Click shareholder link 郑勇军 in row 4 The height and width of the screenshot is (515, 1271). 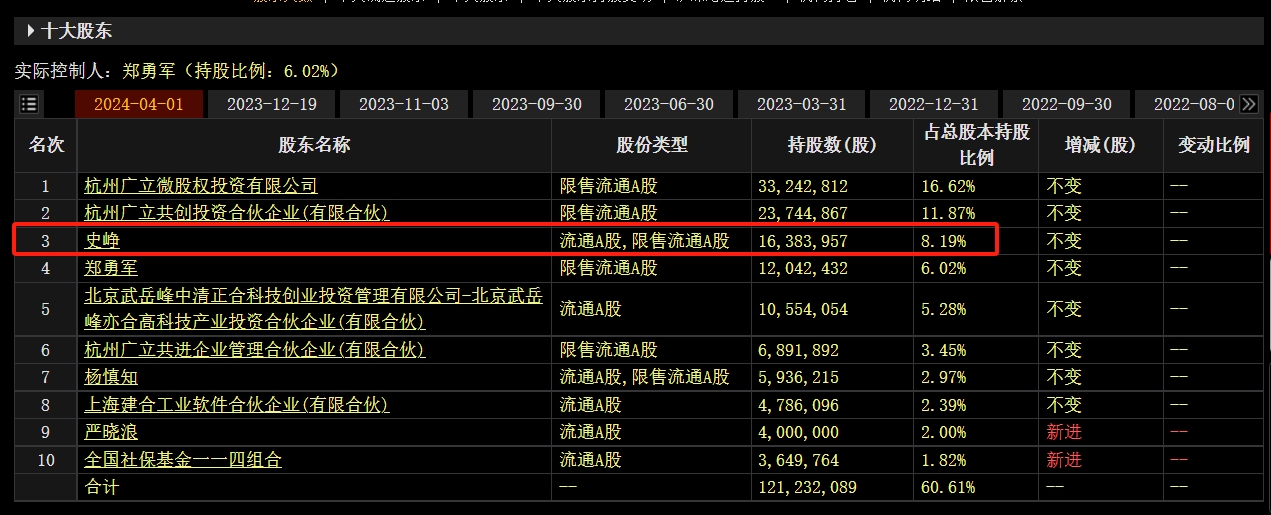111,268
